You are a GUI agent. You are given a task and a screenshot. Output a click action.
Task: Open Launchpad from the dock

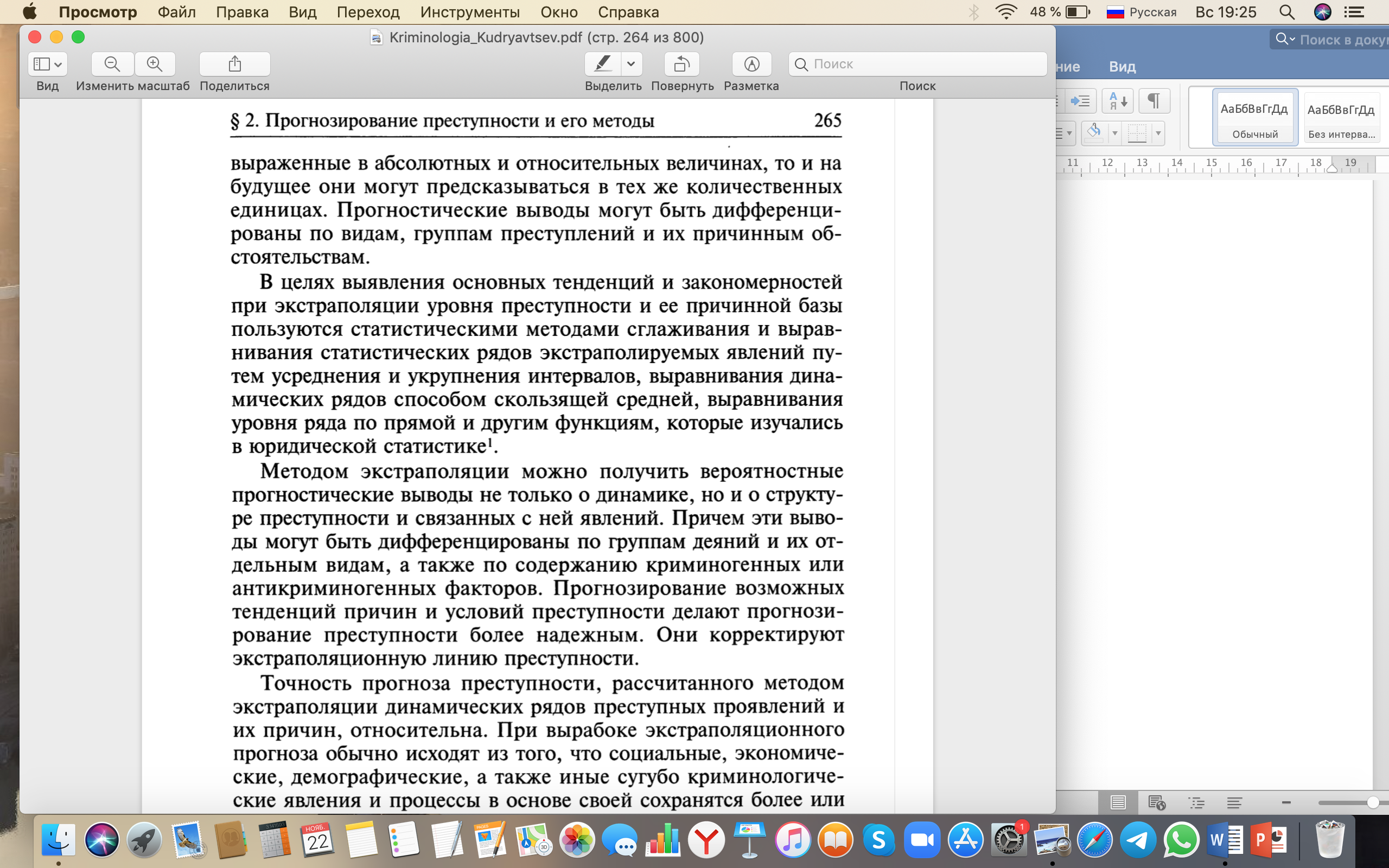[145, 840]
